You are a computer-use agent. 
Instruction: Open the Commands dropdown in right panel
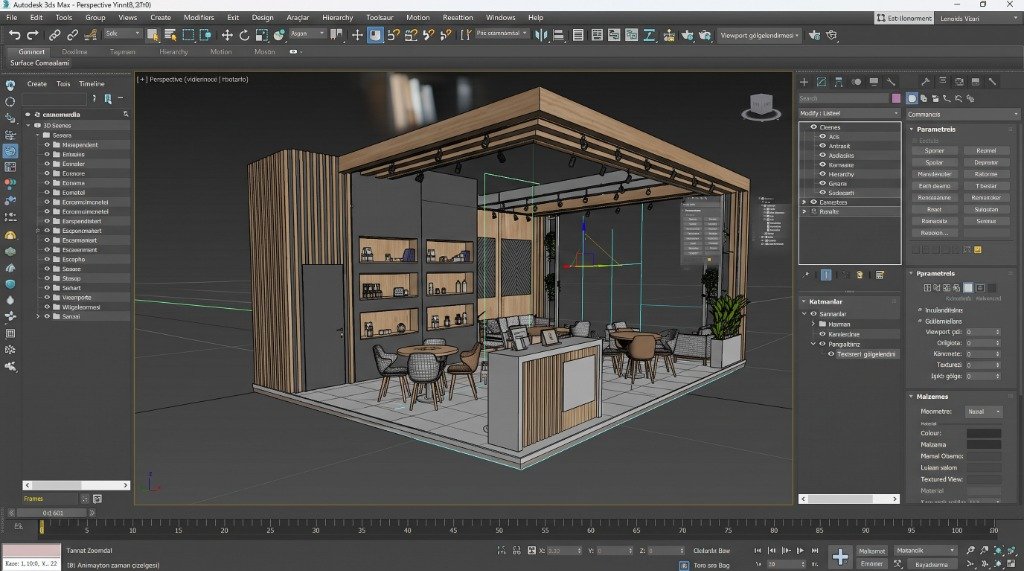point(963,114)
